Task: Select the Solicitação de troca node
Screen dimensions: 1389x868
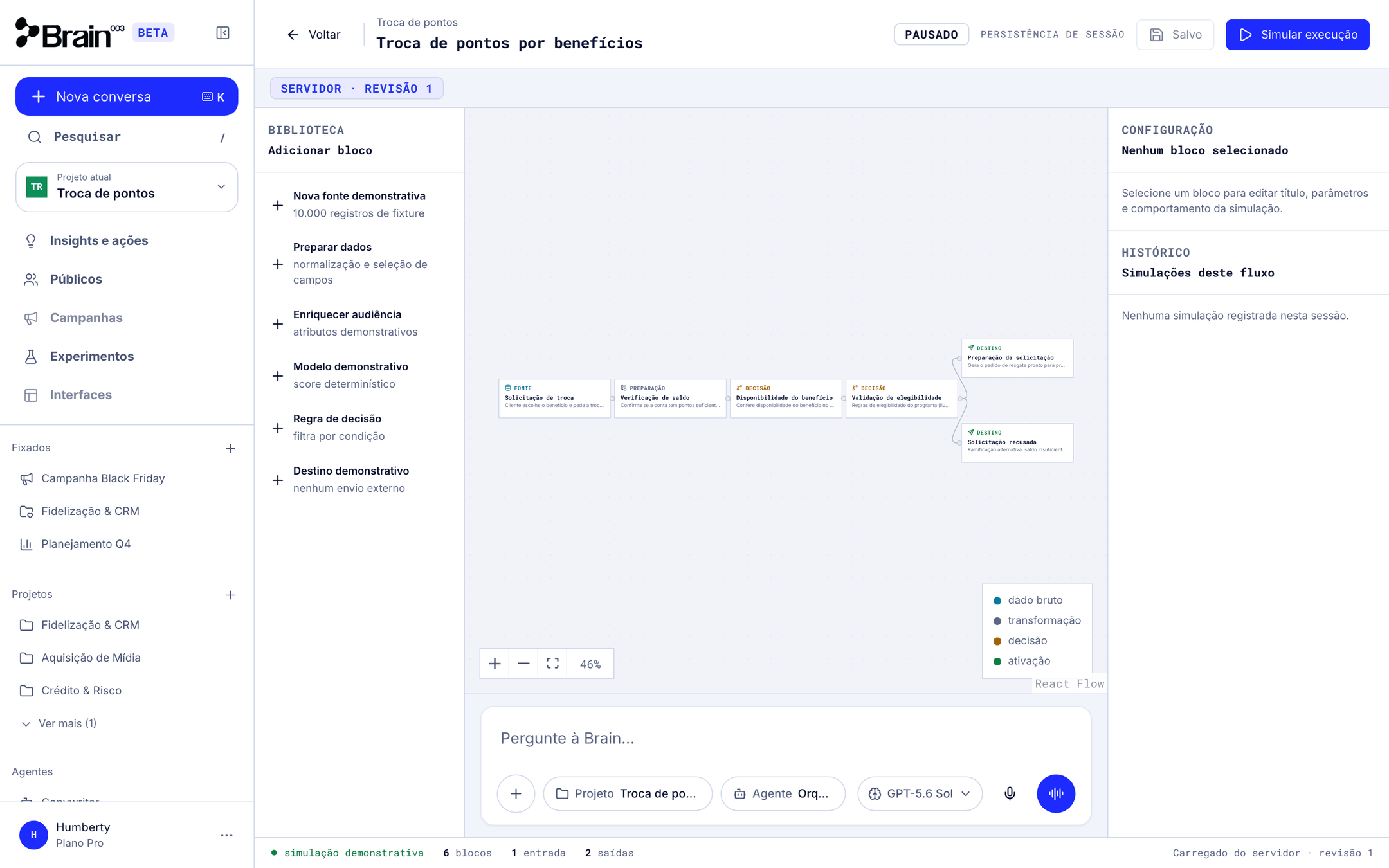Action: tap(554, 399)
